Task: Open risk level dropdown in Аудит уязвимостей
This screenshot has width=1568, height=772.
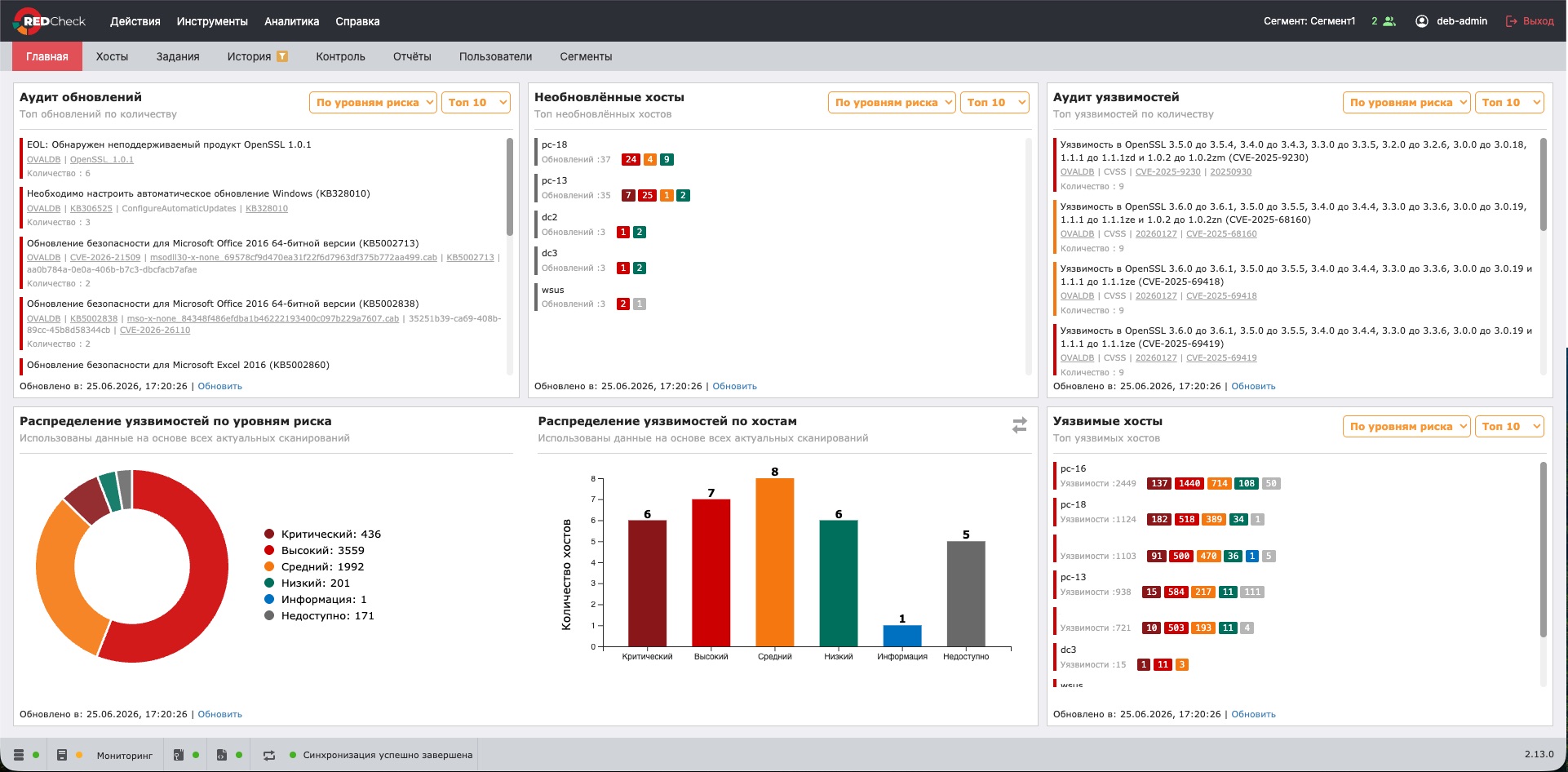Action: click(1406, 102)
